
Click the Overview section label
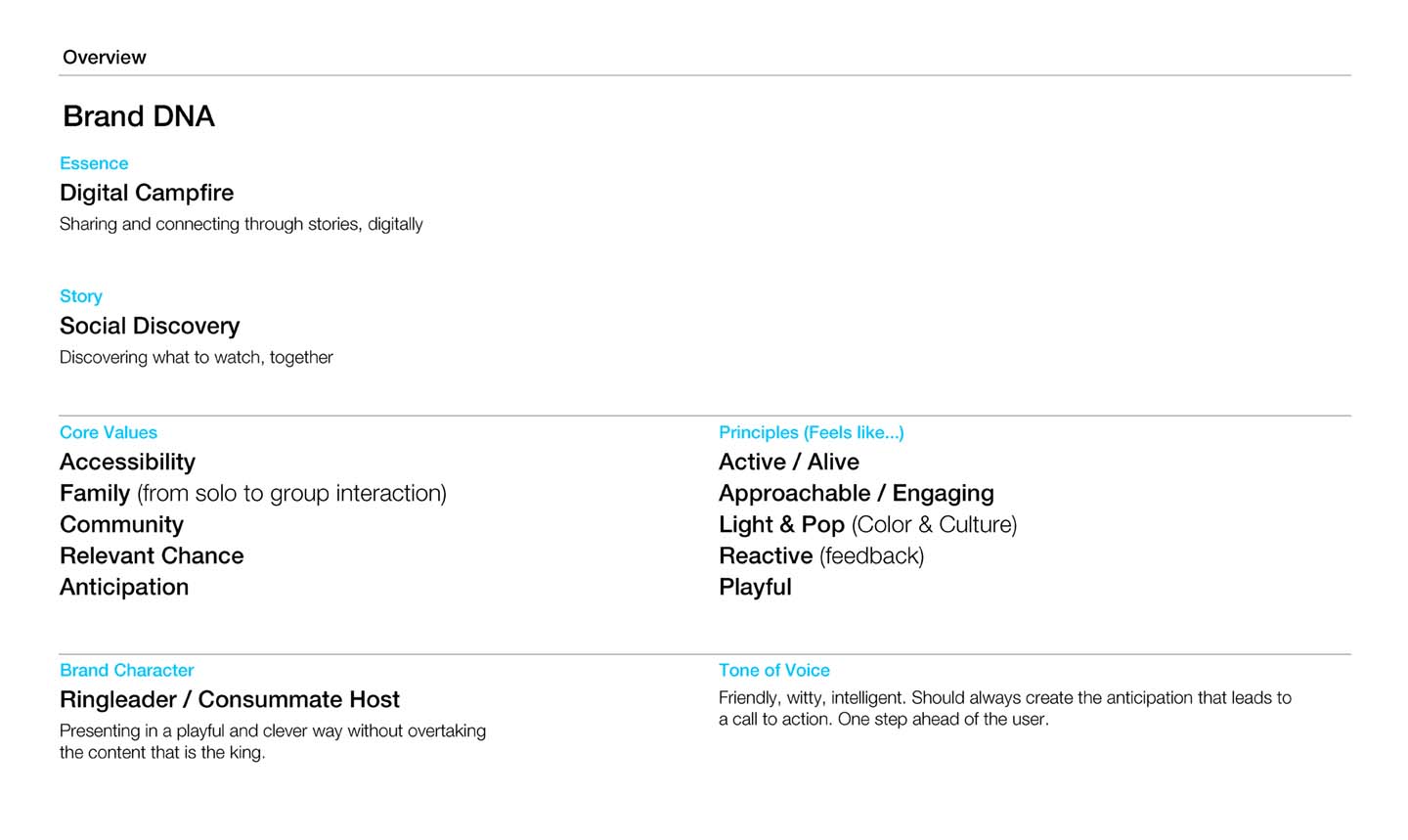pyautogui.click(x=104, y=57)
